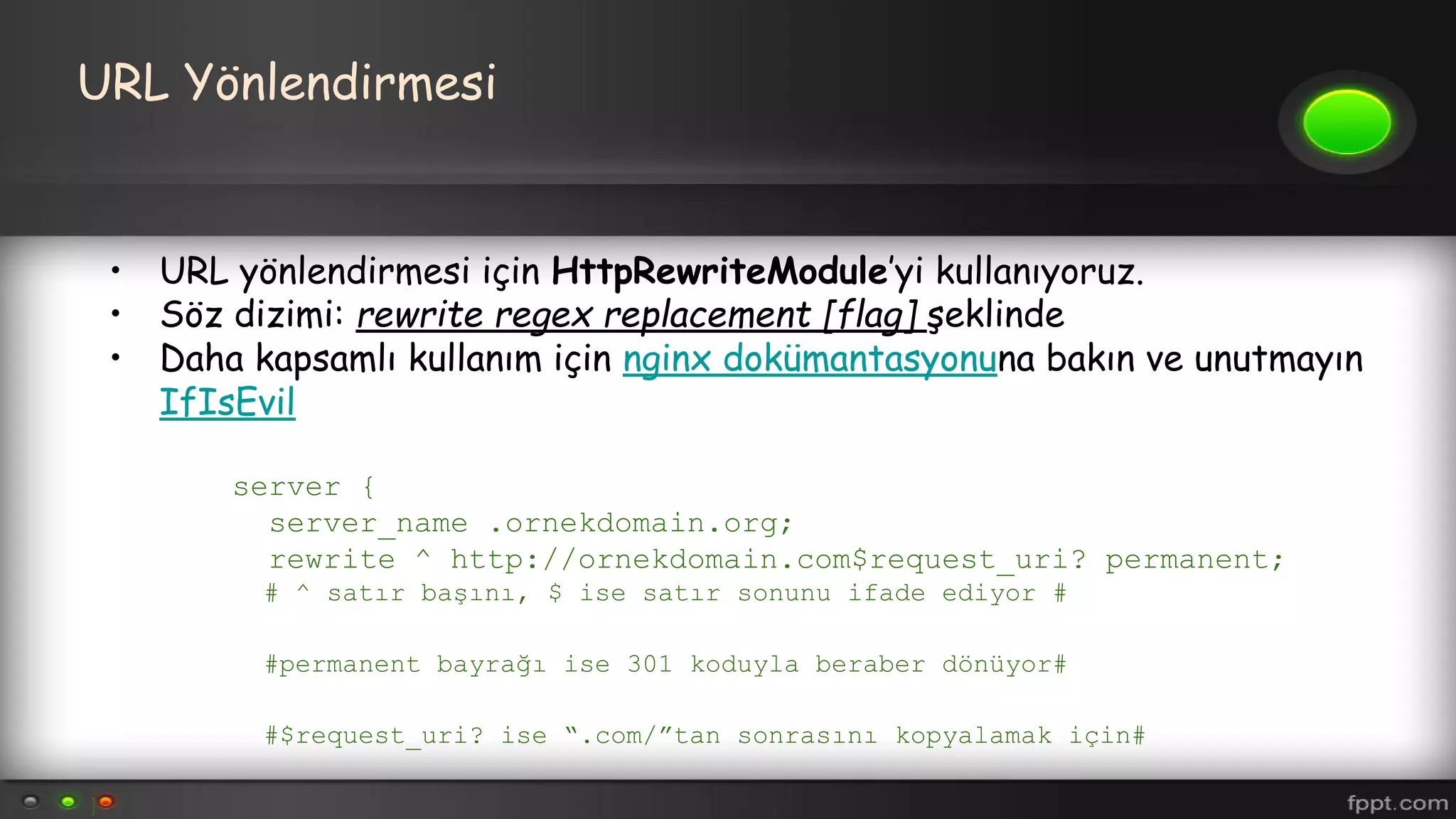Open the nginx dokümantasyonu link
Viewport: 1456px width, 819px height.
point(810,358)
